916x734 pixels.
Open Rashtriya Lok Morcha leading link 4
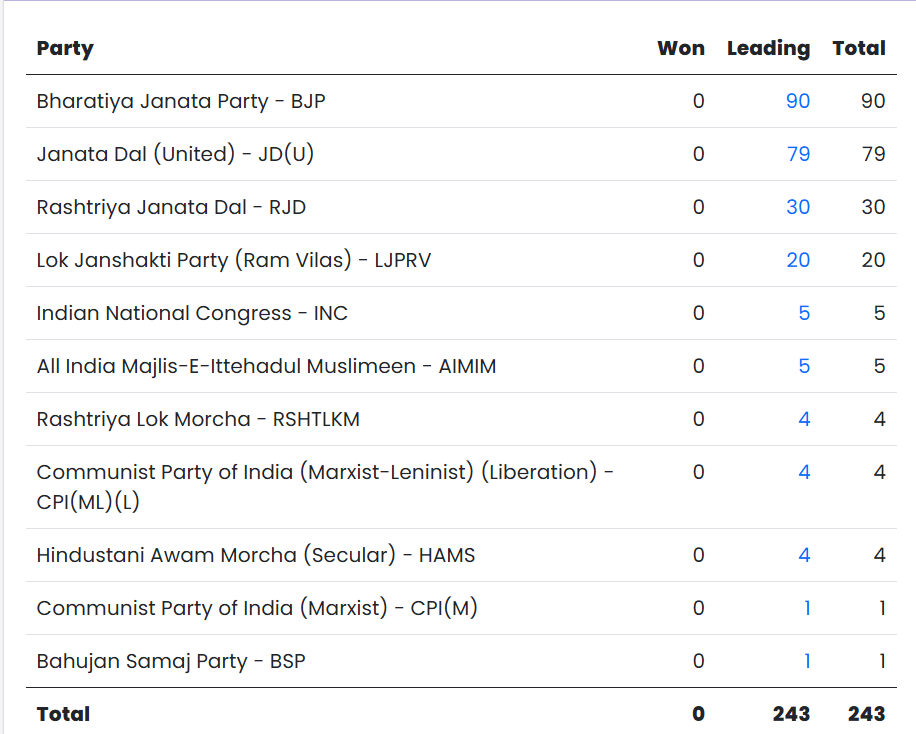[804, 419]
